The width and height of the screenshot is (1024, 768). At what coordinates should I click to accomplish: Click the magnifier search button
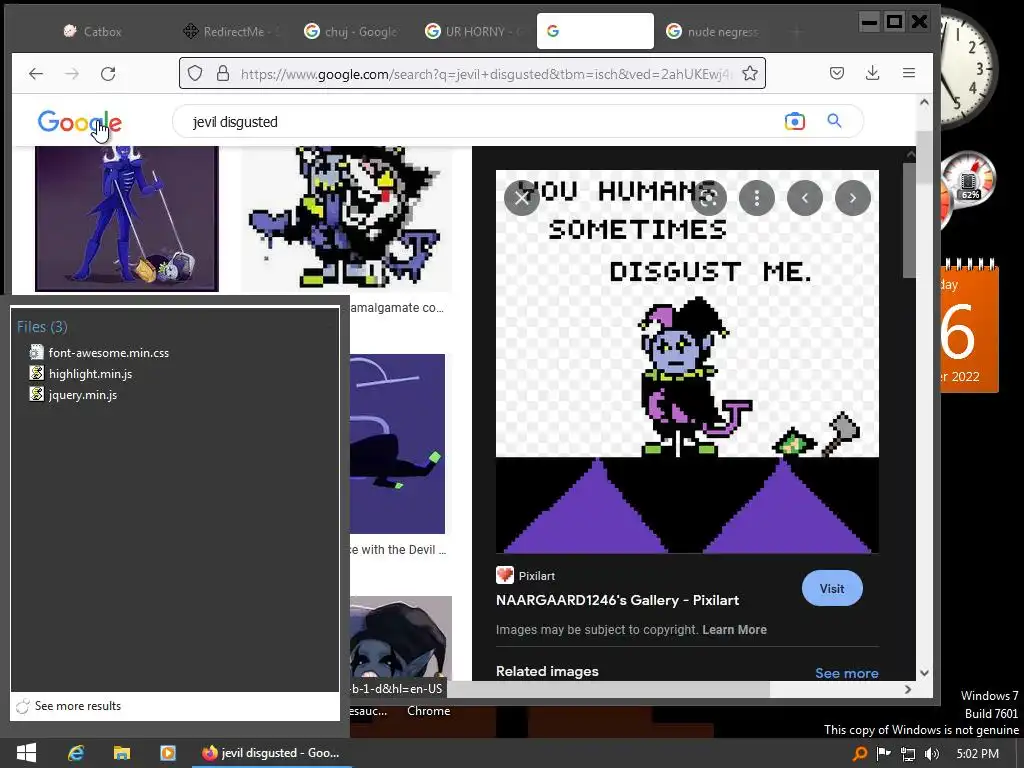[x=834, y=121]
